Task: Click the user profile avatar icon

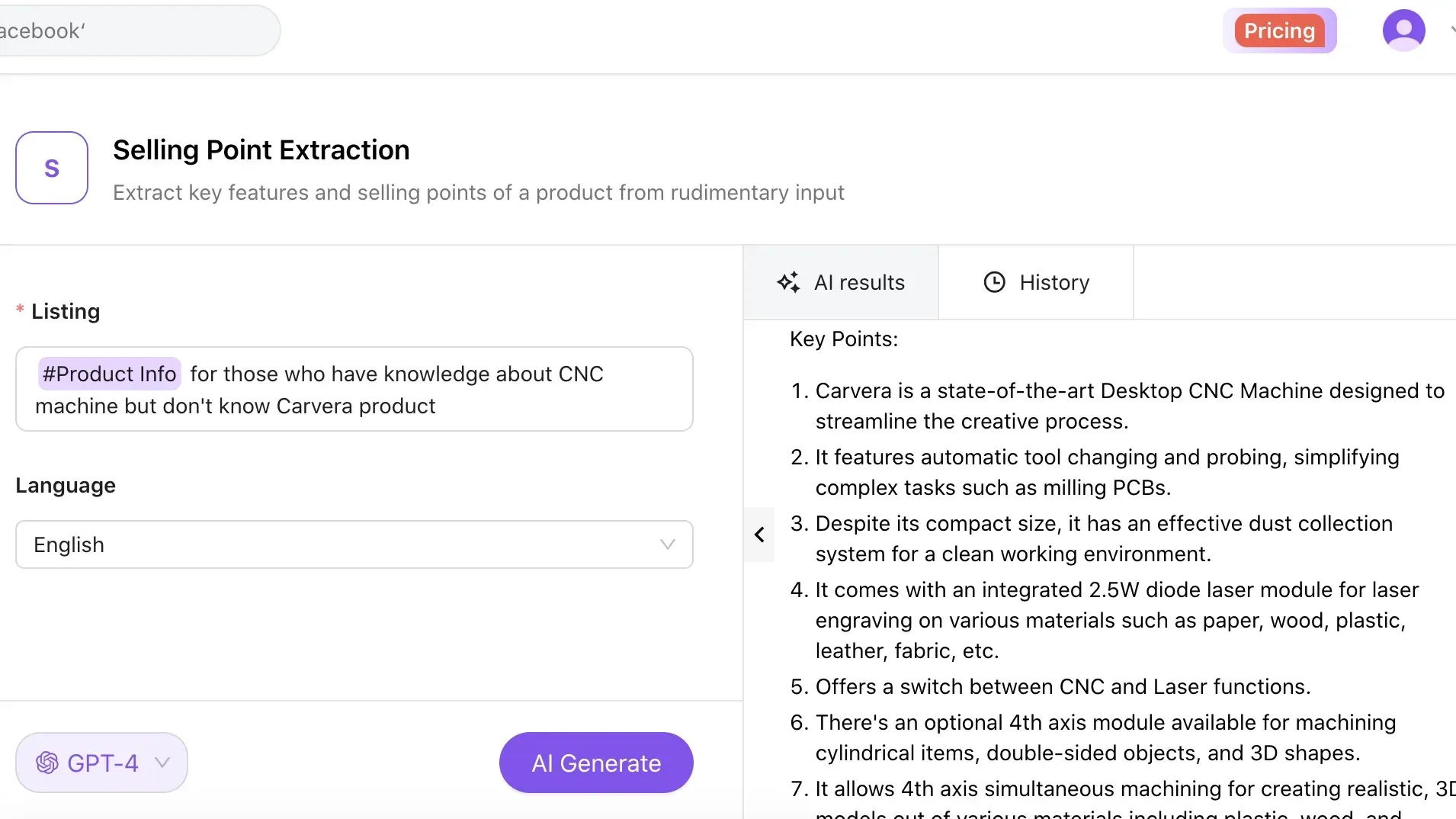Action: tap(1403, 31)
